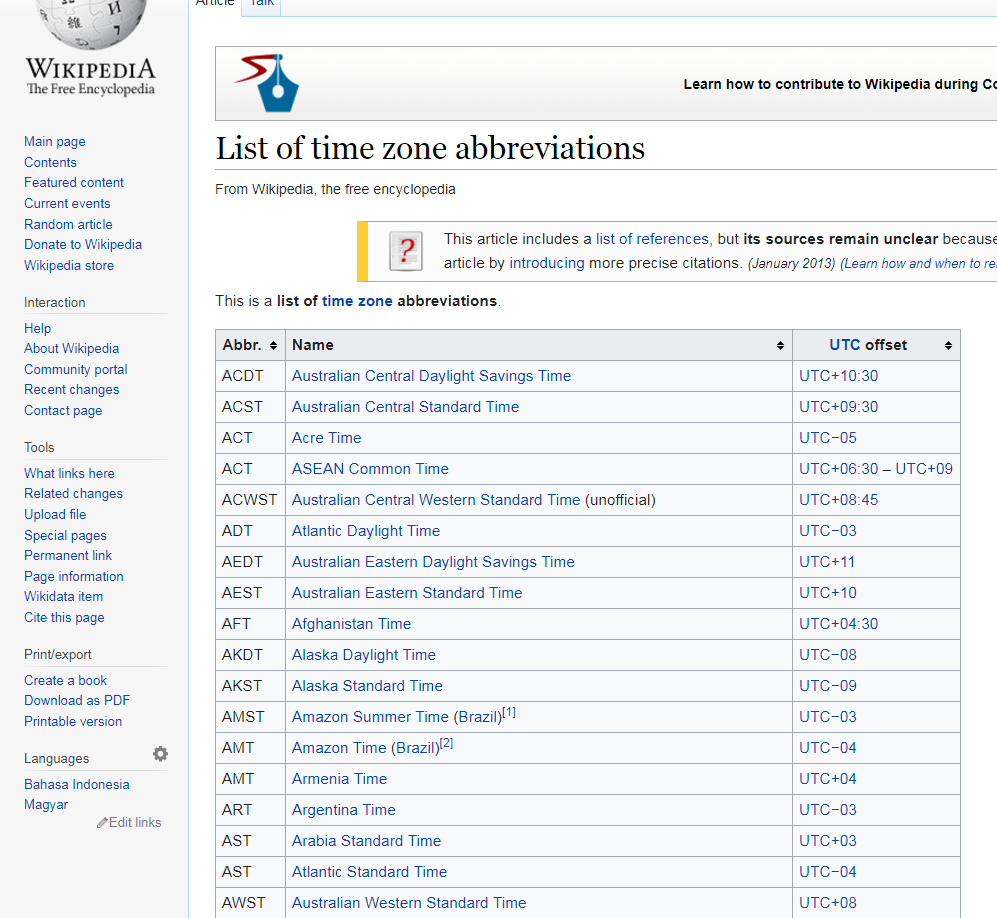Click the 'list of references' link
Viewport: 997px width, 918px height.
tap(652, 239)
